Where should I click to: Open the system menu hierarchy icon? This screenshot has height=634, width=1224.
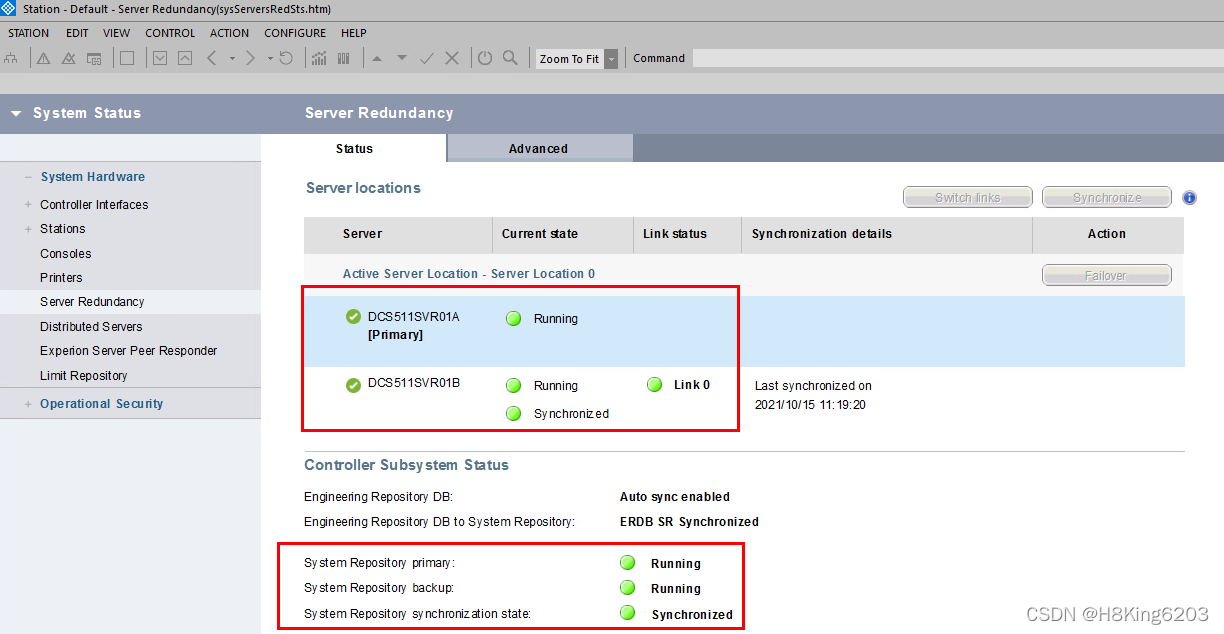pyautogui.click(x=10, y=58)
